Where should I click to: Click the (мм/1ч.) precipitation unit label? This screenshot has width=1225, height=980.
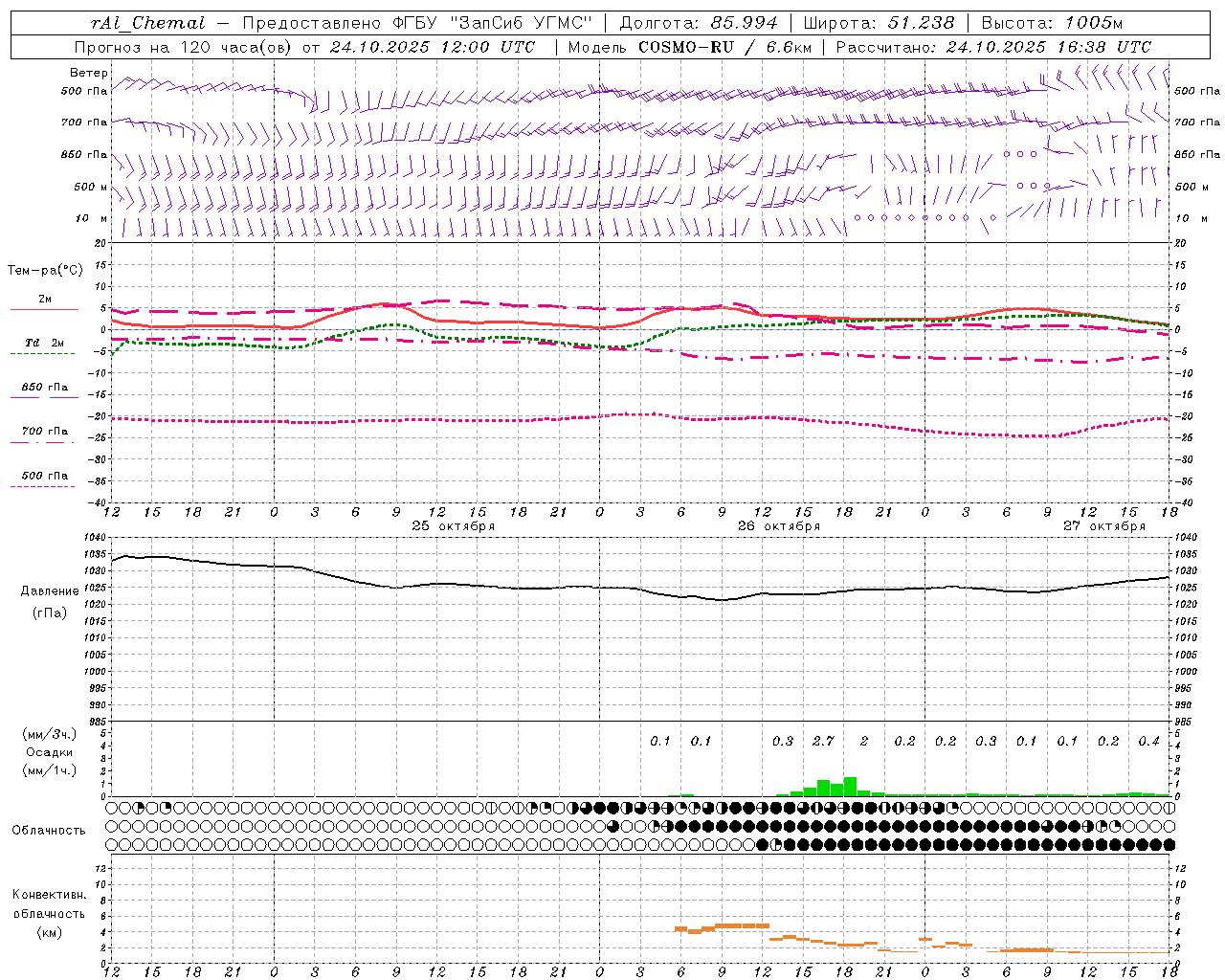(50, 770)
